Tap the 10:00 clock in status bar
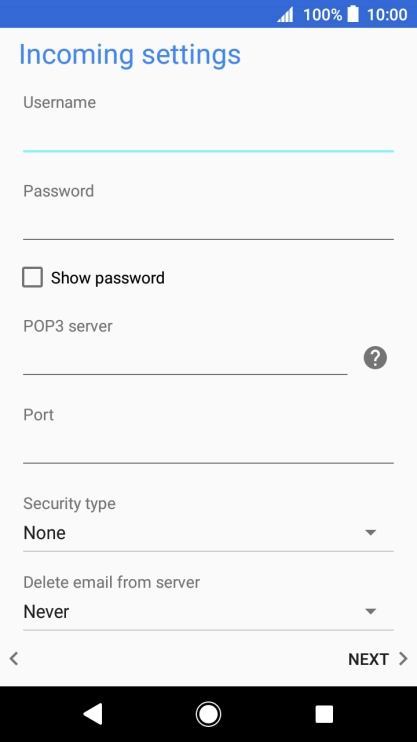 click(387, 15)
